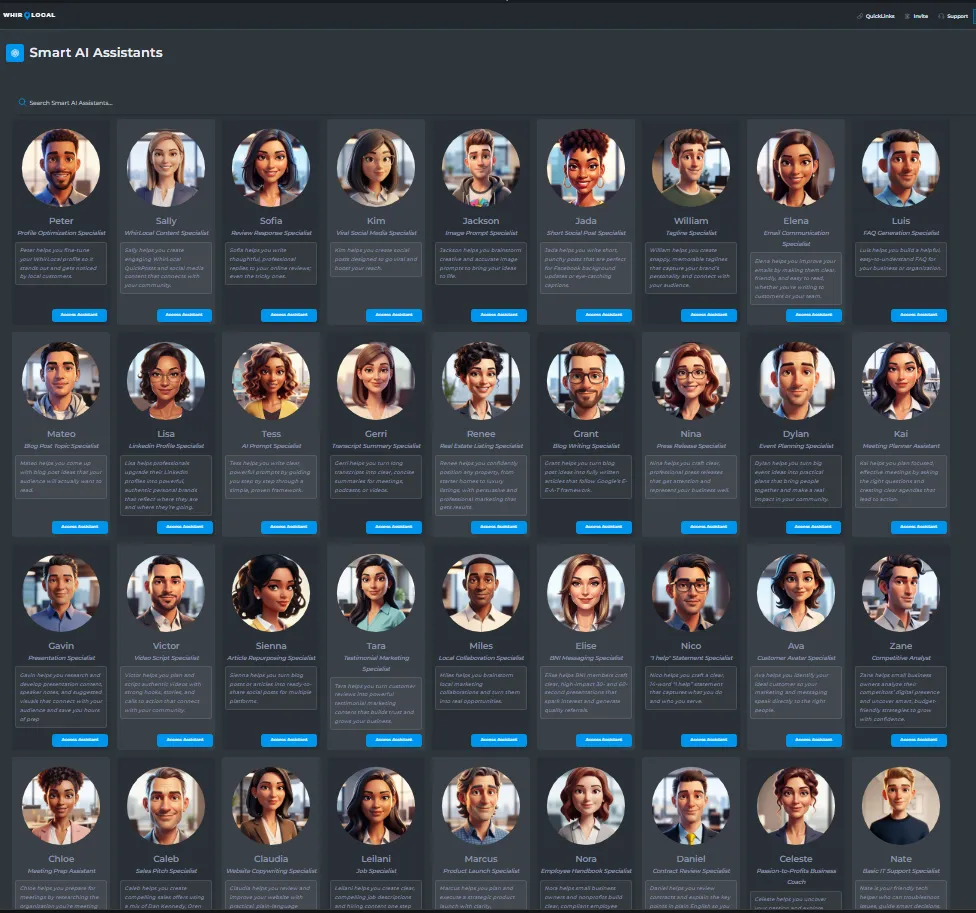
Task: Open Elena's avatar image
Action: click(796, 168)
